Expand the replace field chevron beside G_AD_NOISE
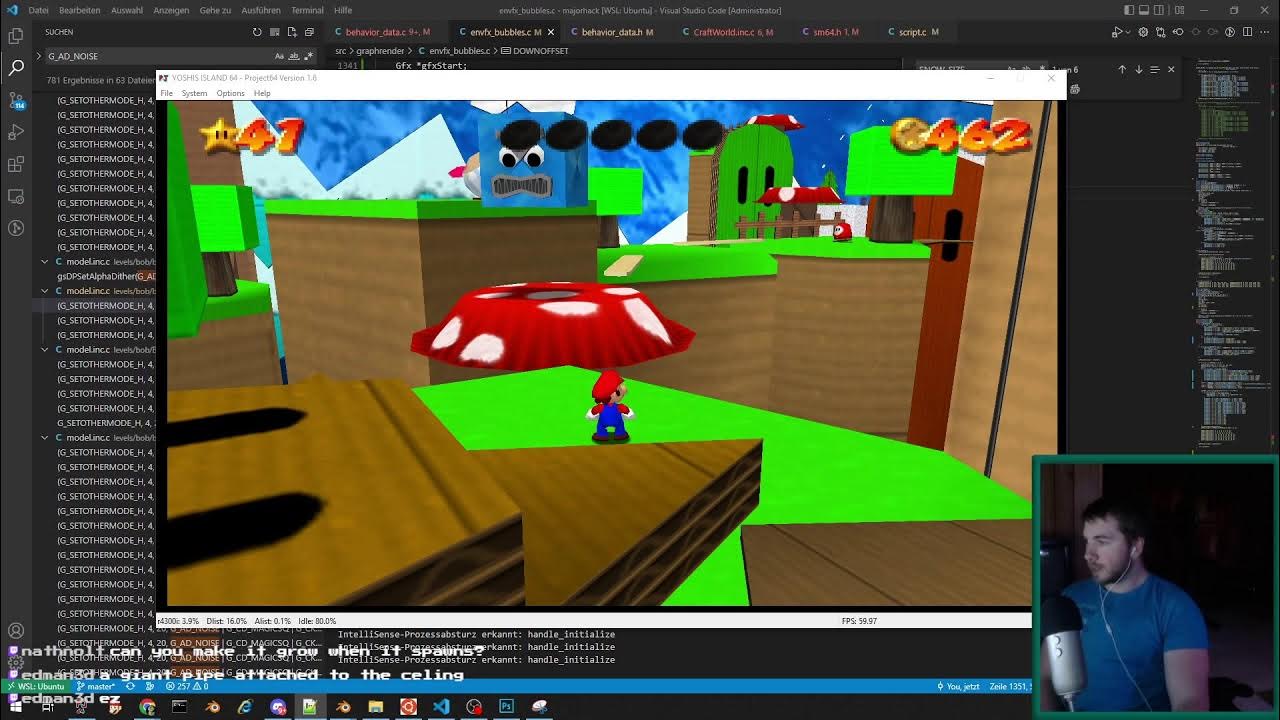Image resolution: width=1280 pixels, height=720 pixels. [x=39, y=56]
